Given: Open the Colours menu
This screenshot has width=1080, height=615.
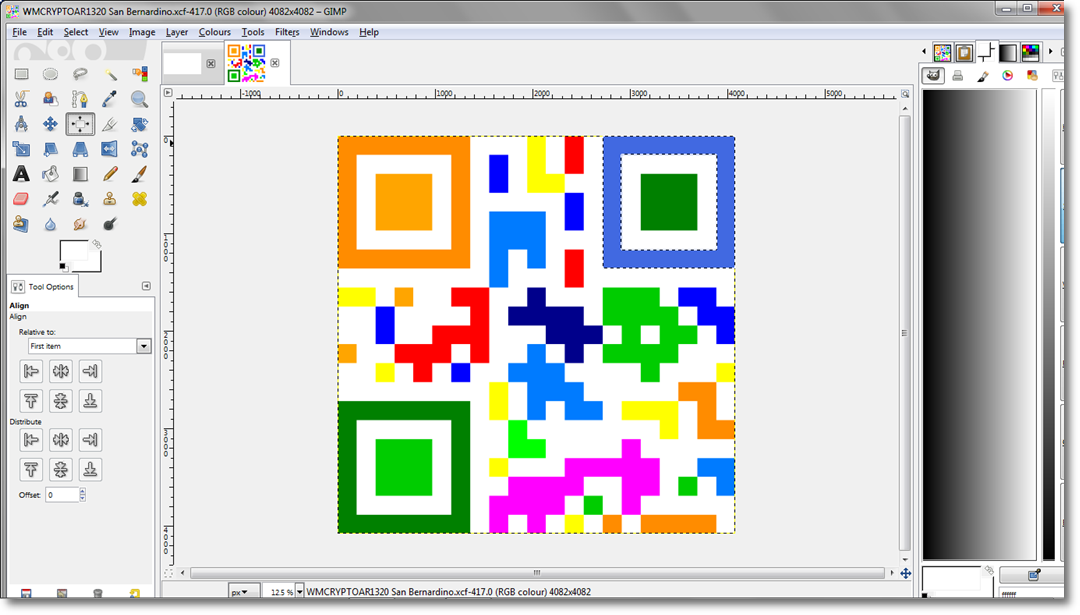Looking at the screenshot, I should [214, 32].
